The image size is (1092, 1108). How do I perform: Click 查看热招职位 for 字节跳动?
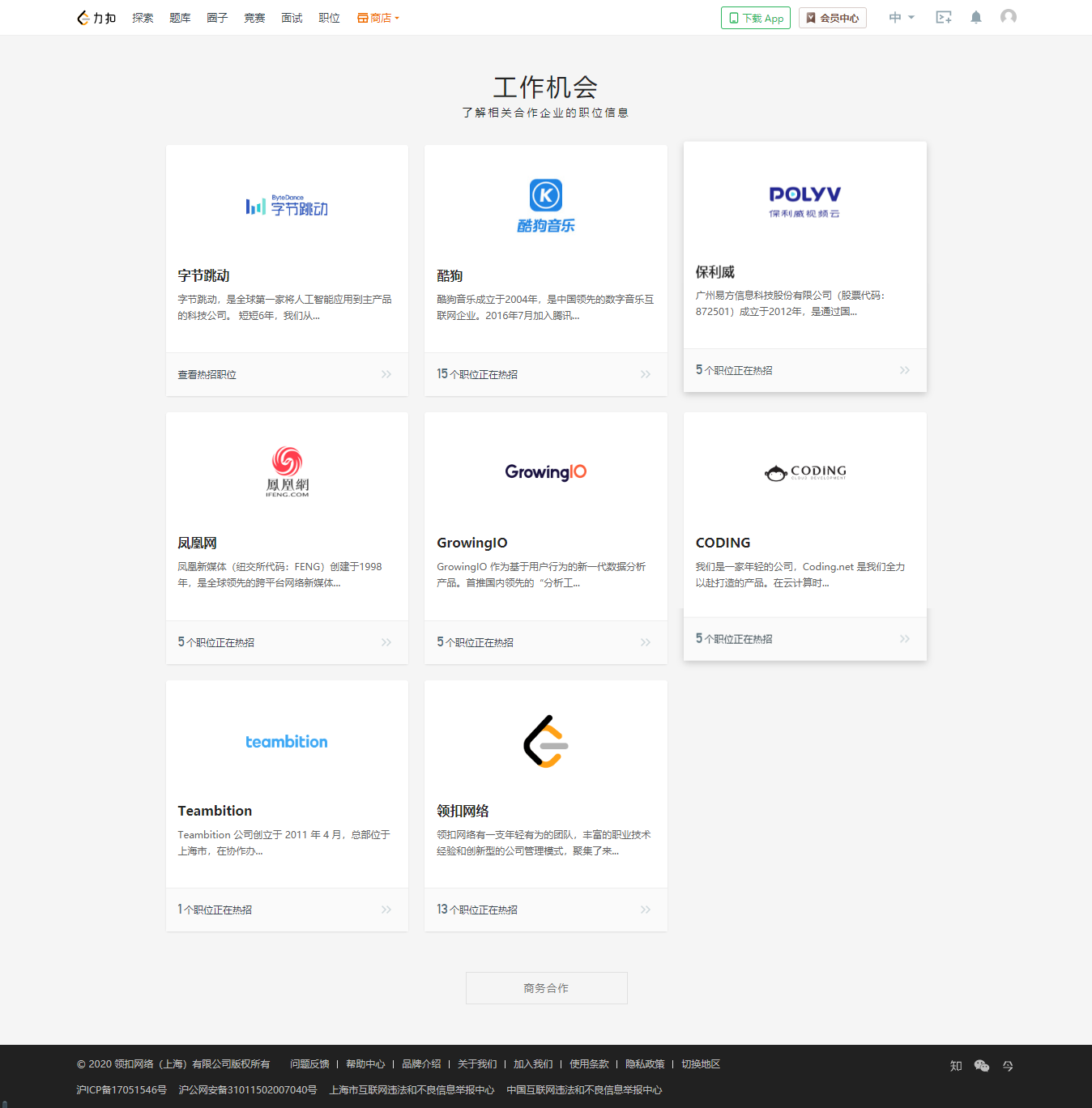click(207, 375)
